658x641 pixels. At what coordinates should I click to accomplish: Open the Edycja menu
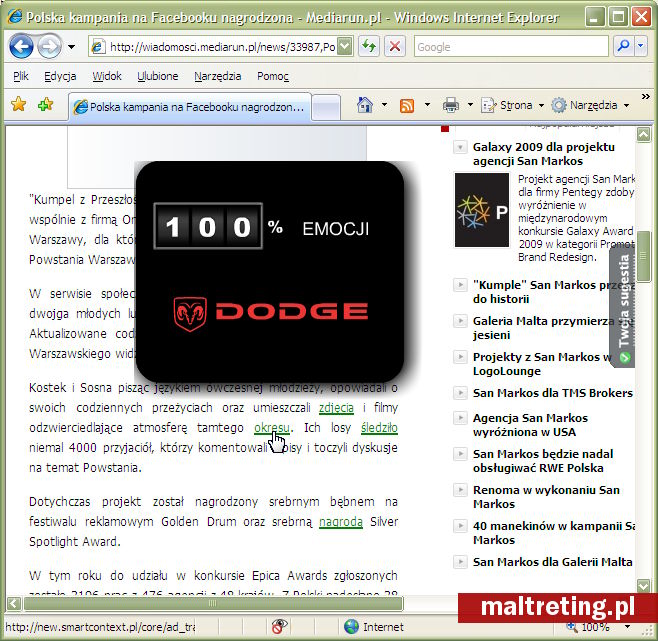click(x=60, y=76)
